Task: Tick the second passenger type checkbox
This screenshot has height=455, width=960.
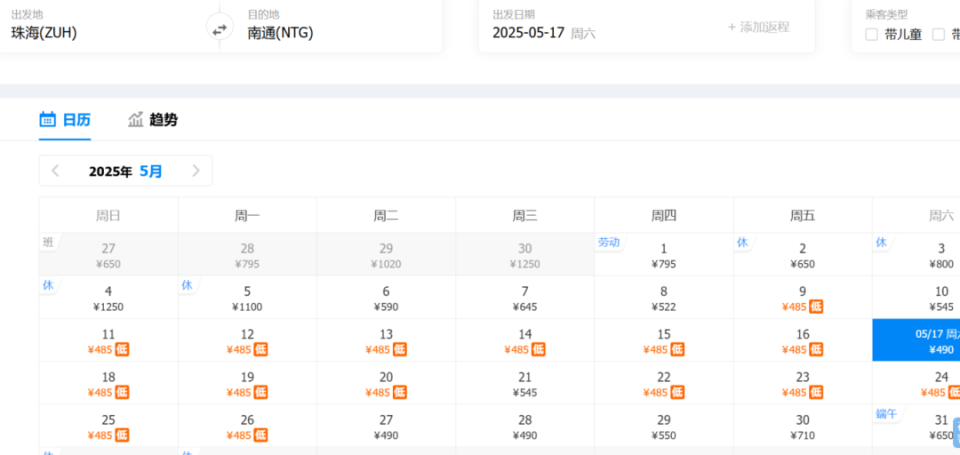Action: (939, 34)
